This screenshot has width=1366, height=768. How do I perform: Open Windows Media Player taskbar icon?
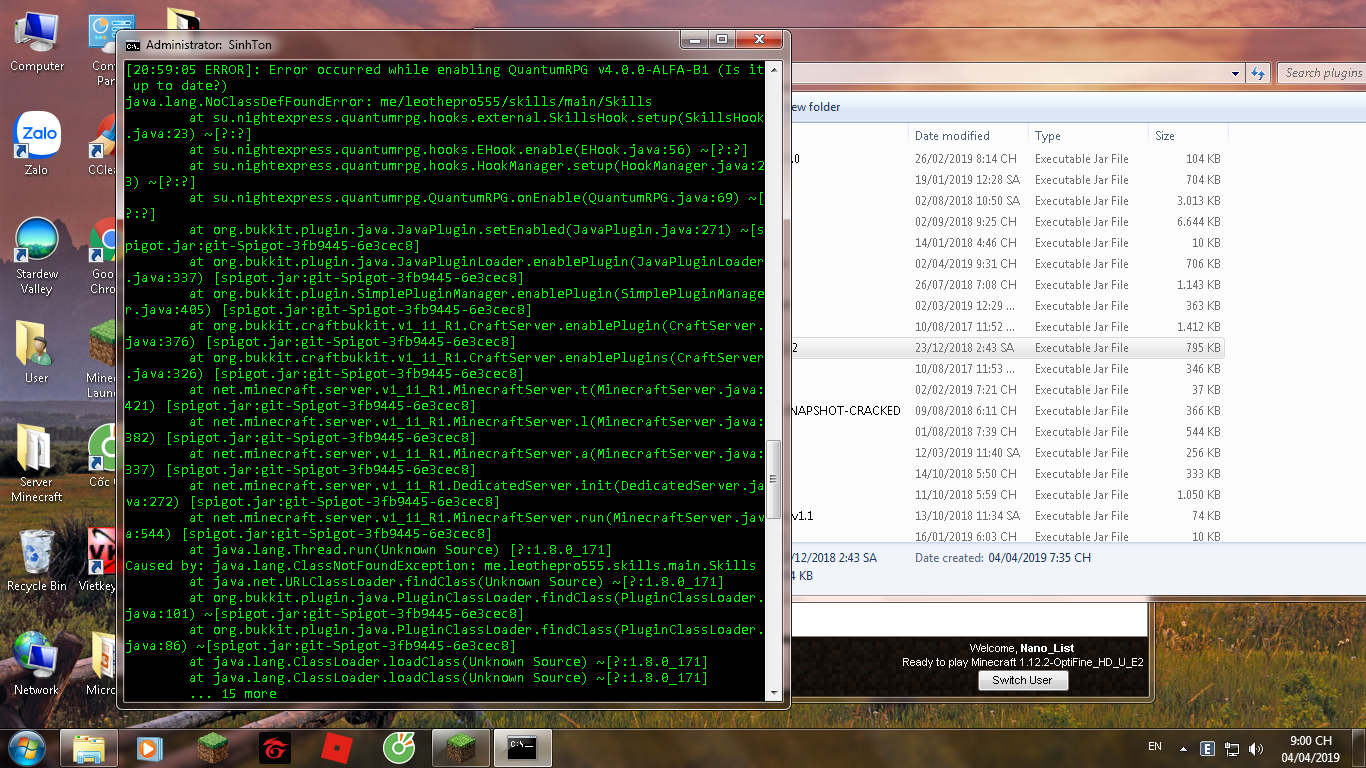[x=150, y=748]
